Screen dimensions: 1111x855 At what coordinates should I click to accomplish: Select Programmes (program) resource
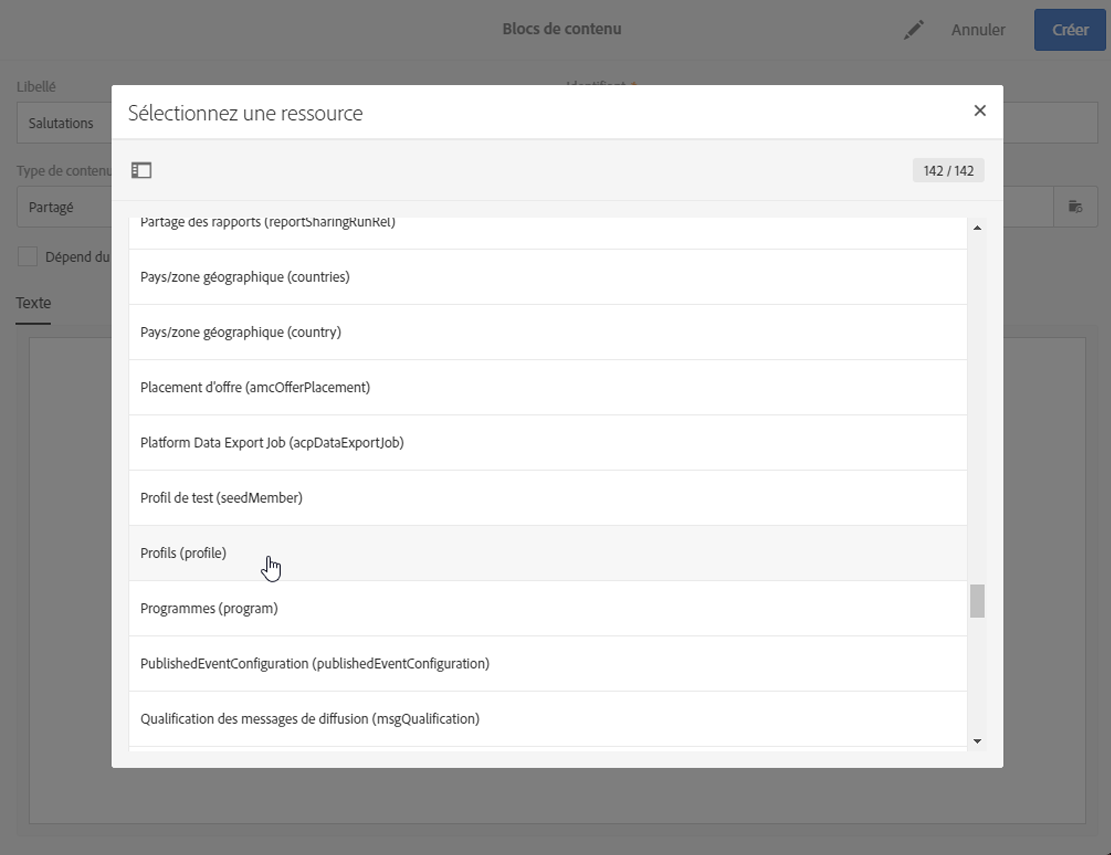click(209, 608)
